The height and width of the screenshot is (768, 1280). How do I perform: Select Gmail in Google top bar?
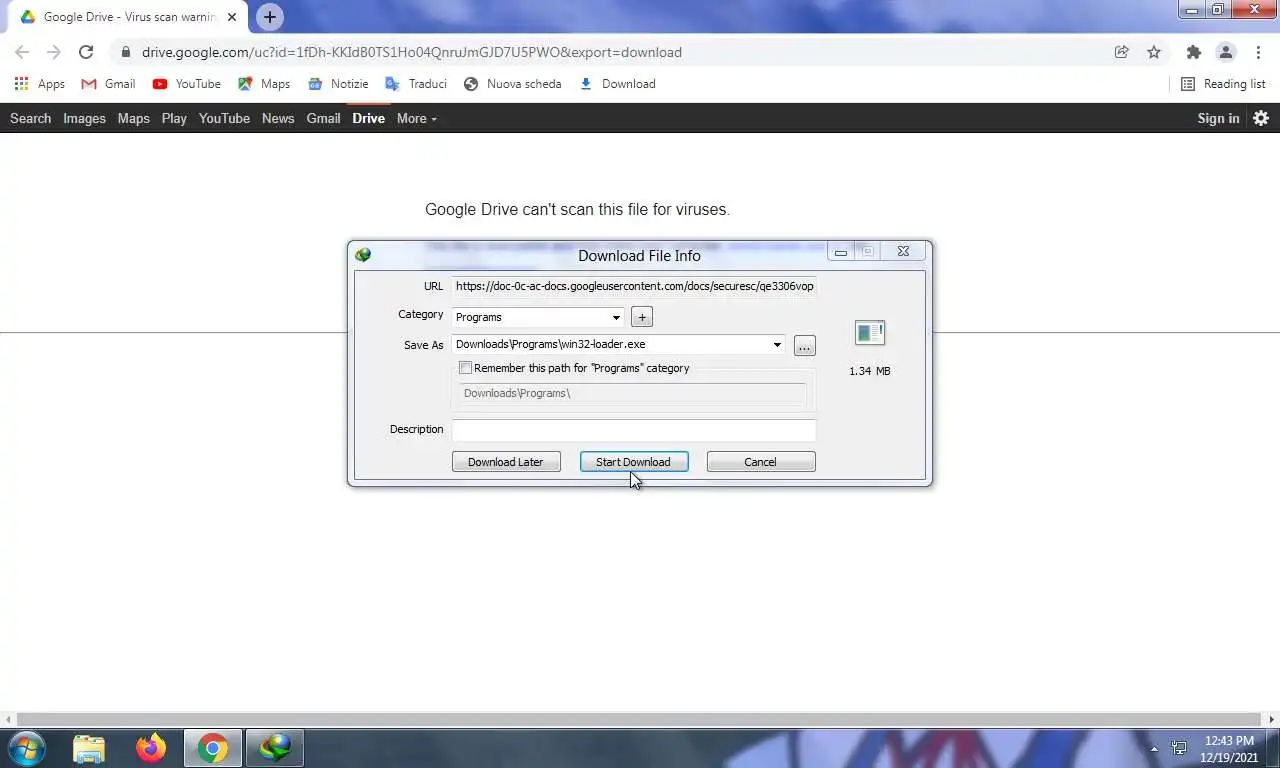[323, 118]
